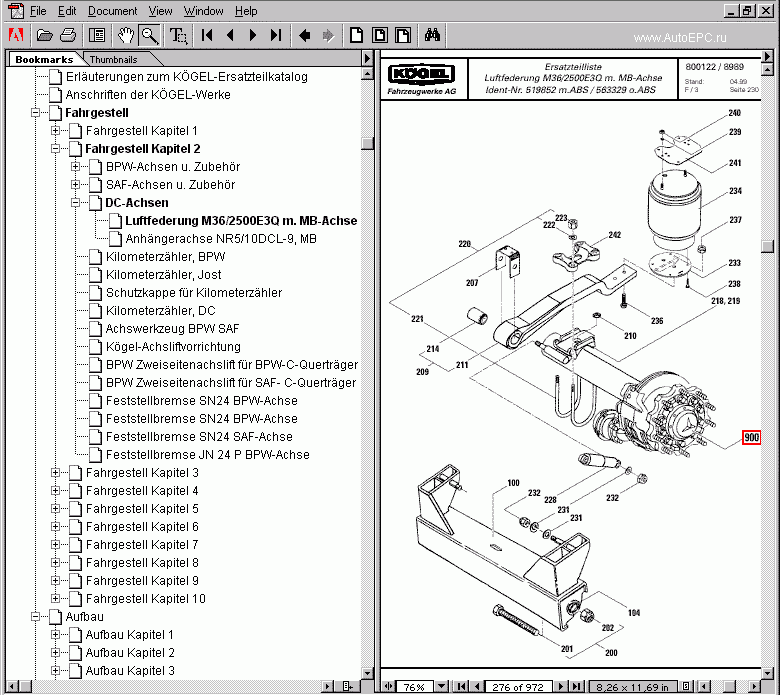Collapse Fahrgestell Kapitel 2 node
The image size is (780, 695).
coord(55,148)
